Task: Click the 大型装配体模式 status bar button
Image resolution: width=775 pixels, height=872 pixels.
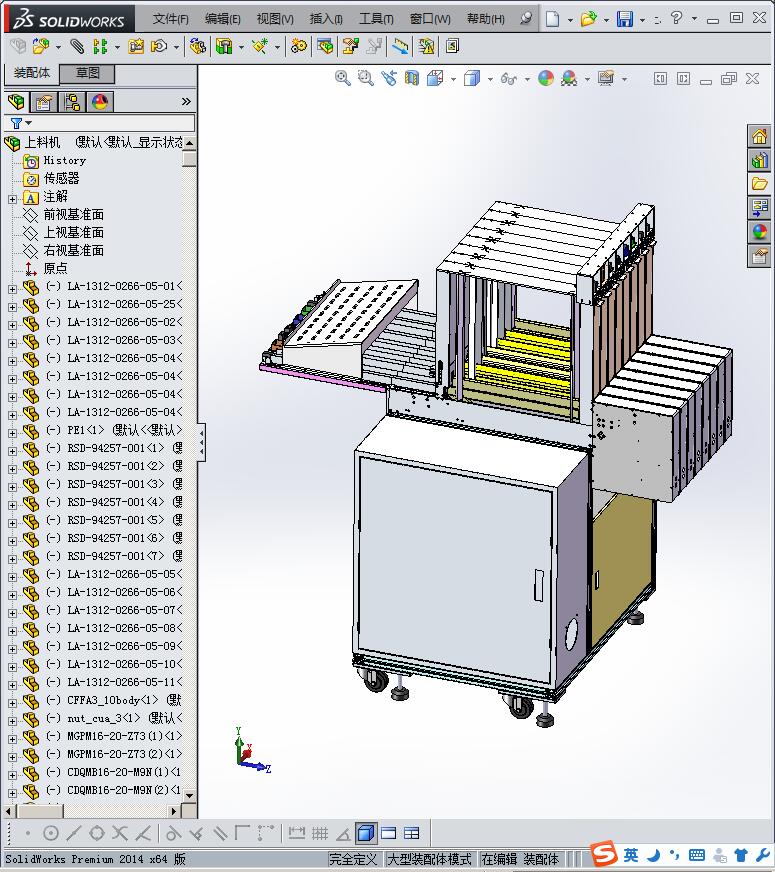Action: 429,859
